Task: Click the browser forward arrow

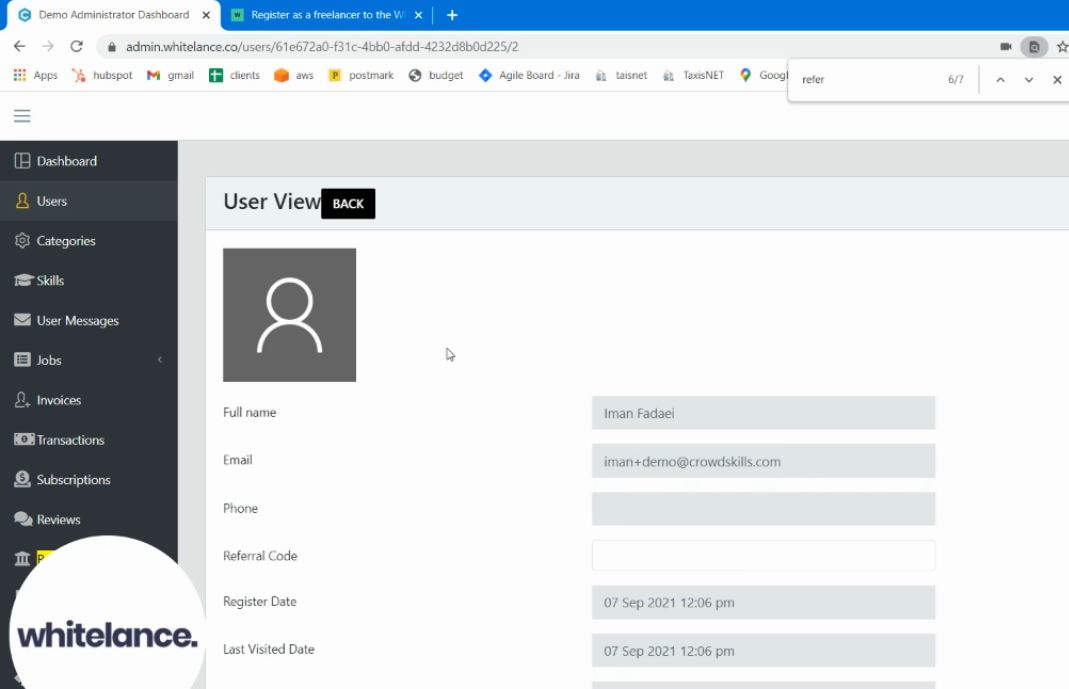Action: point(48,46)
